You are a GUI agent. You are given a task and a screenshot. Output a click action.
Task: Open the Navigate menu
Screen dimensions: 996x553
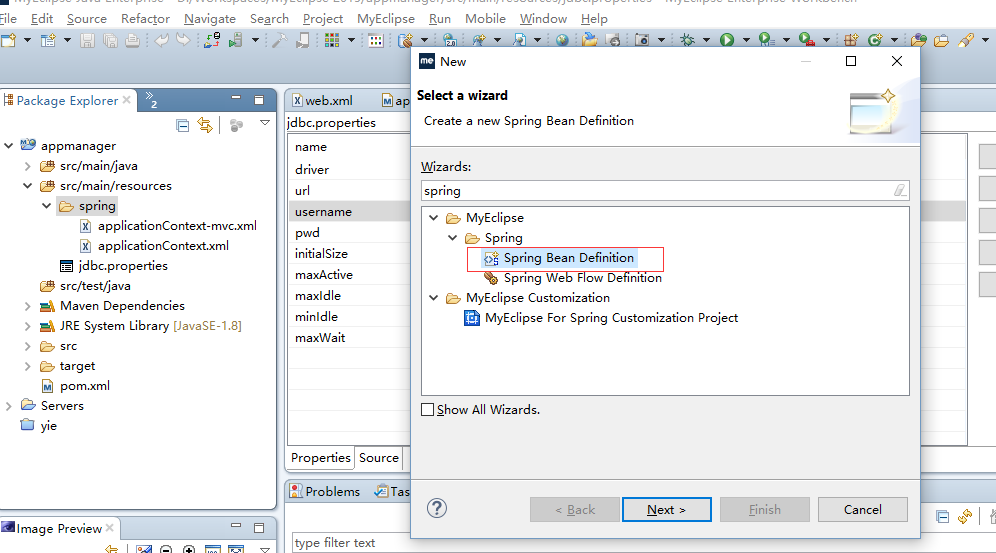tap(210, 18)
